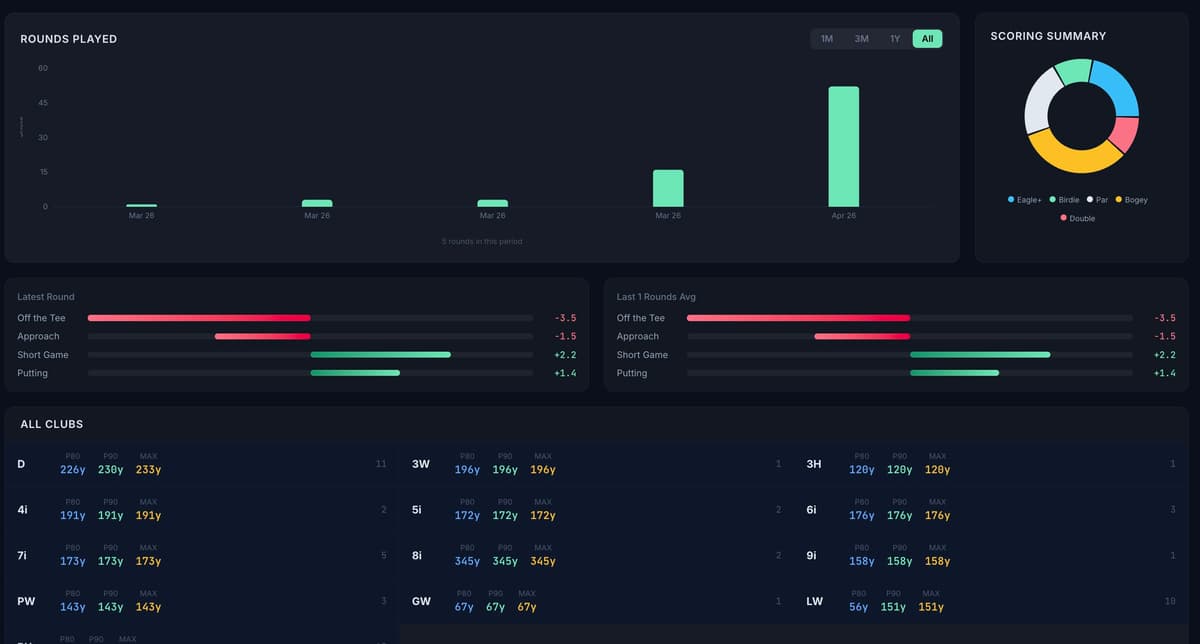Open the Driver (D) club details
The width and height of the screenshot is (1200, 644).
tap(200, 462)
